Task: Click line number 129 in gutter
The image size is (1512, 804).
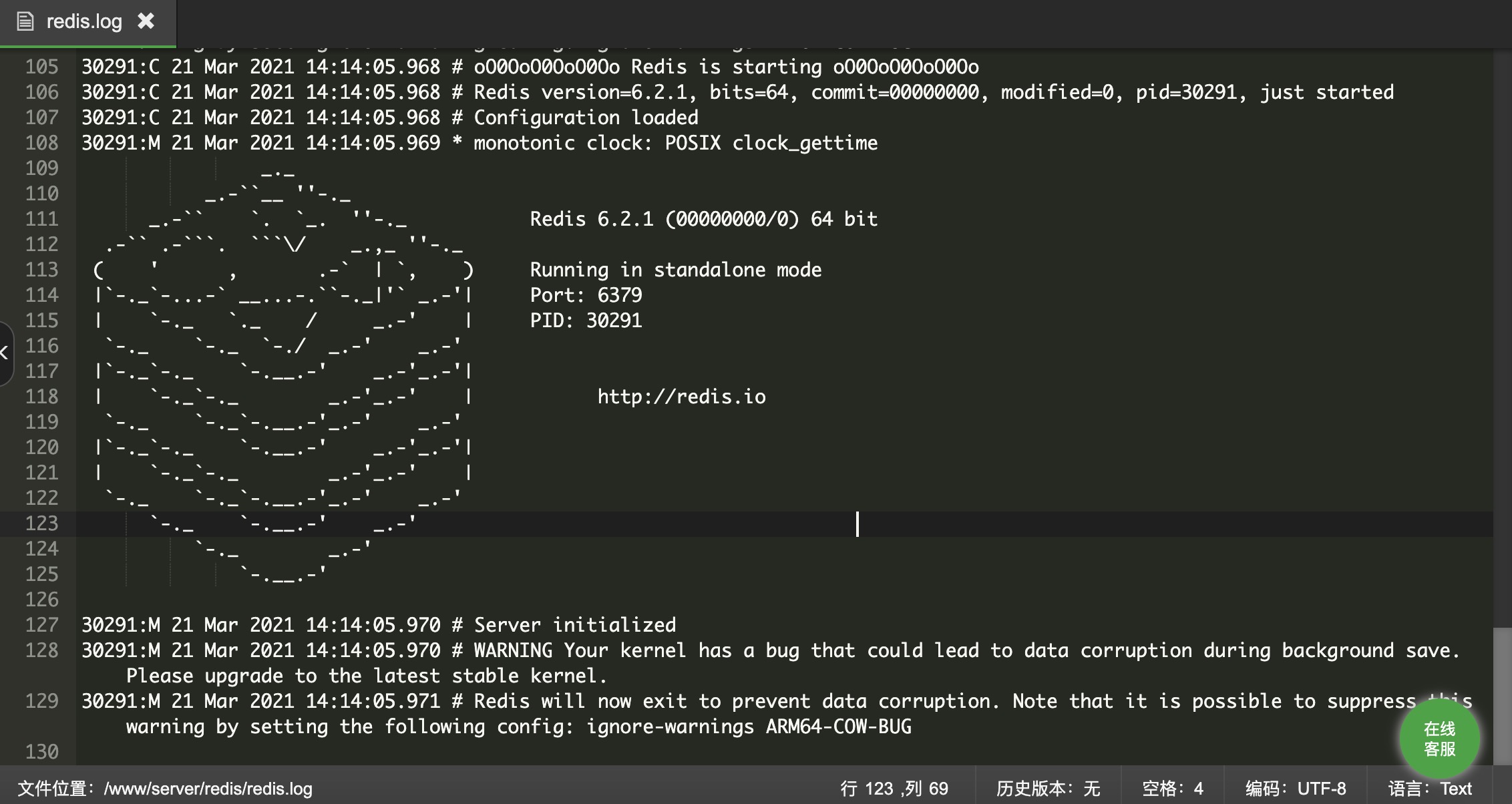Action: coord(41,701)
